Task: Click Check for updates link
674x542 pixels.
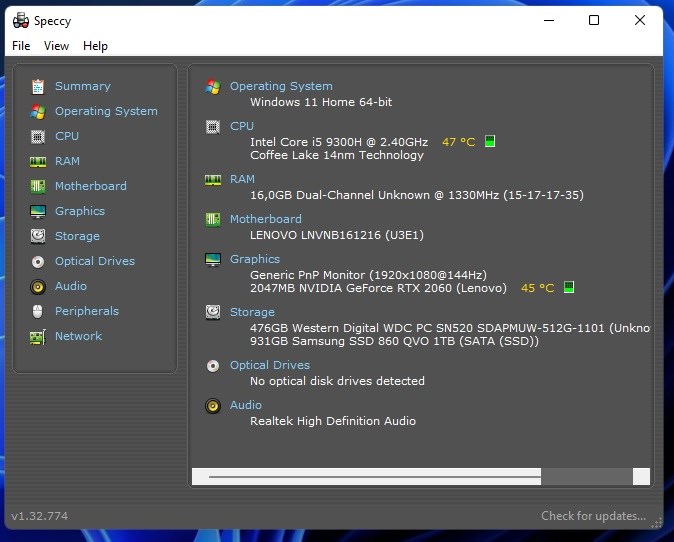Action: tap(593, 516)
